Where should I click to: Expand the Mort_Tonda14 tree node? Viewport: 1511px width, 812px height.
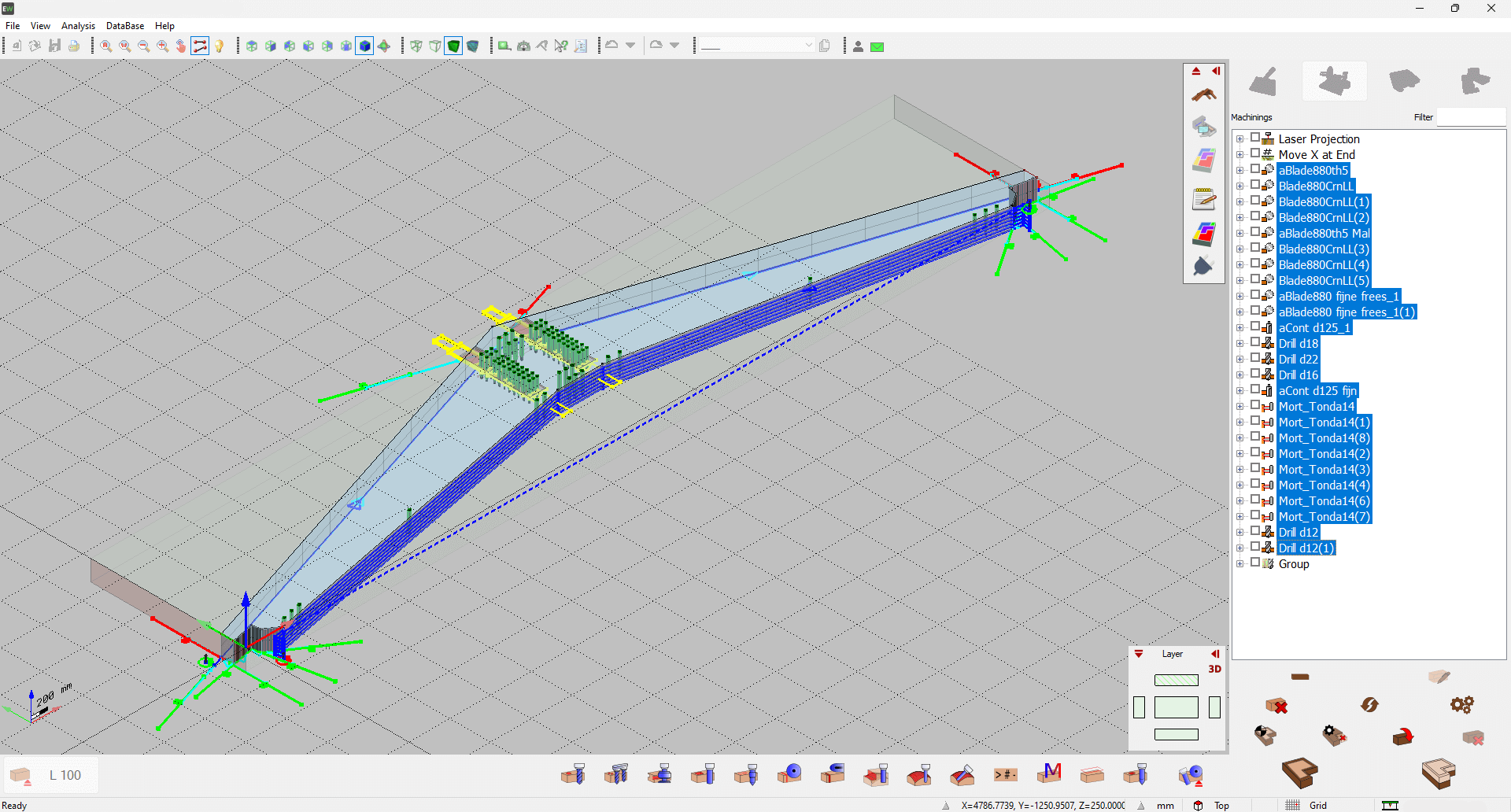pos(1240,407)
